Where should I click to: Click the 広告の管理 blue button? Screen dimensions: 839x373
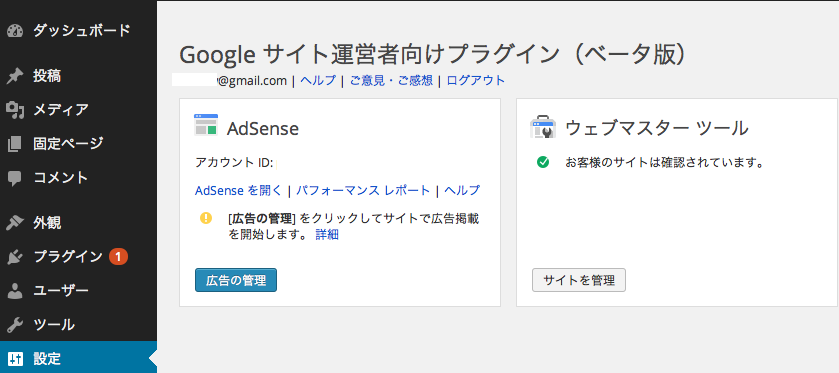coord(236,280)
